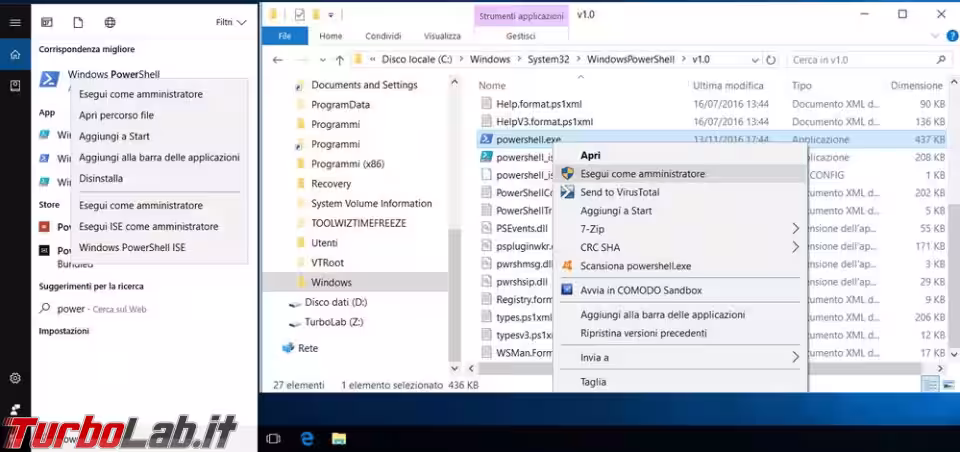Launch Microsoft Edge from taskbar
Image resolution: width=960 pixels, height=452 pixels.
click(x=307, y=439)
